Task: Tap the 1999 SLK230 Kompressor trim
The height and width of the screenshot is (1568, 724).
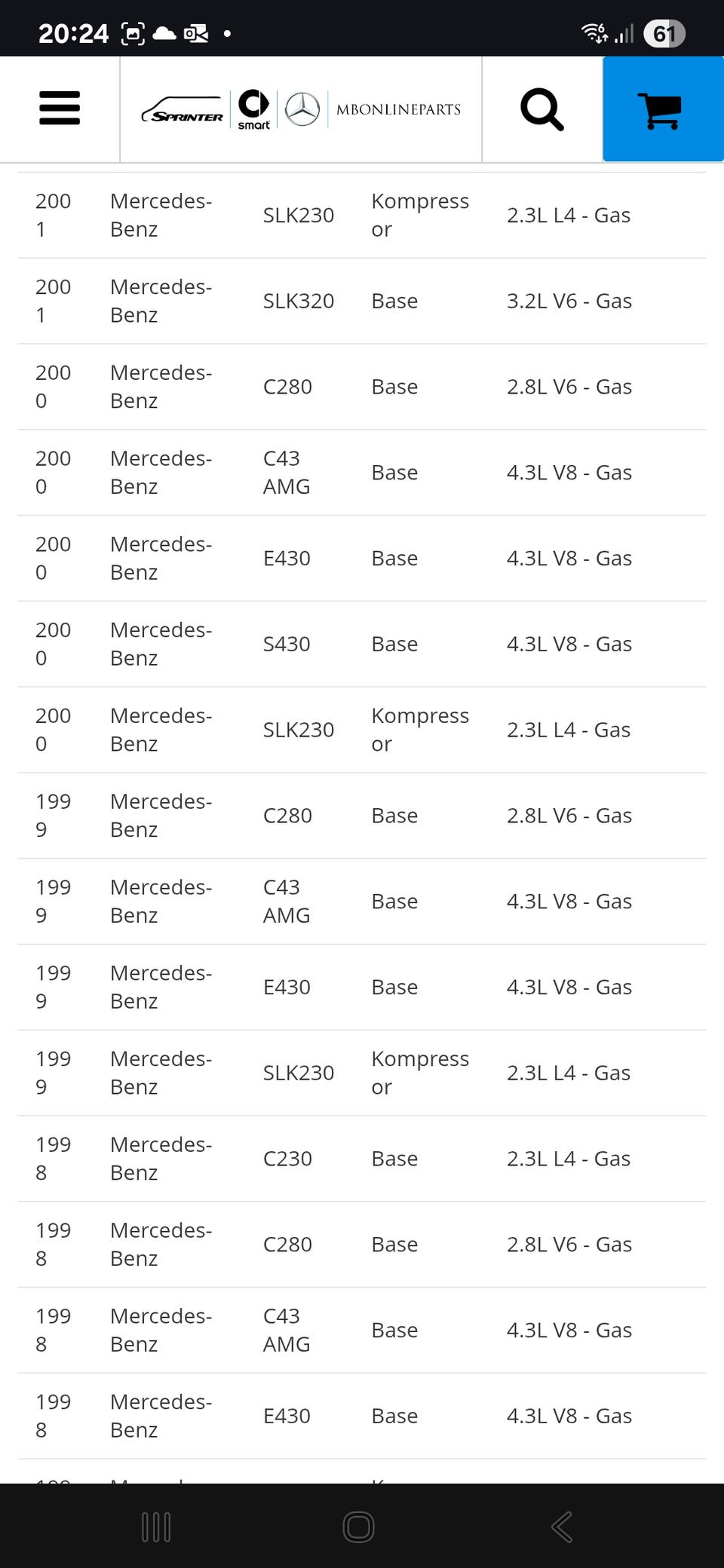Action: tap(420, 1073)
